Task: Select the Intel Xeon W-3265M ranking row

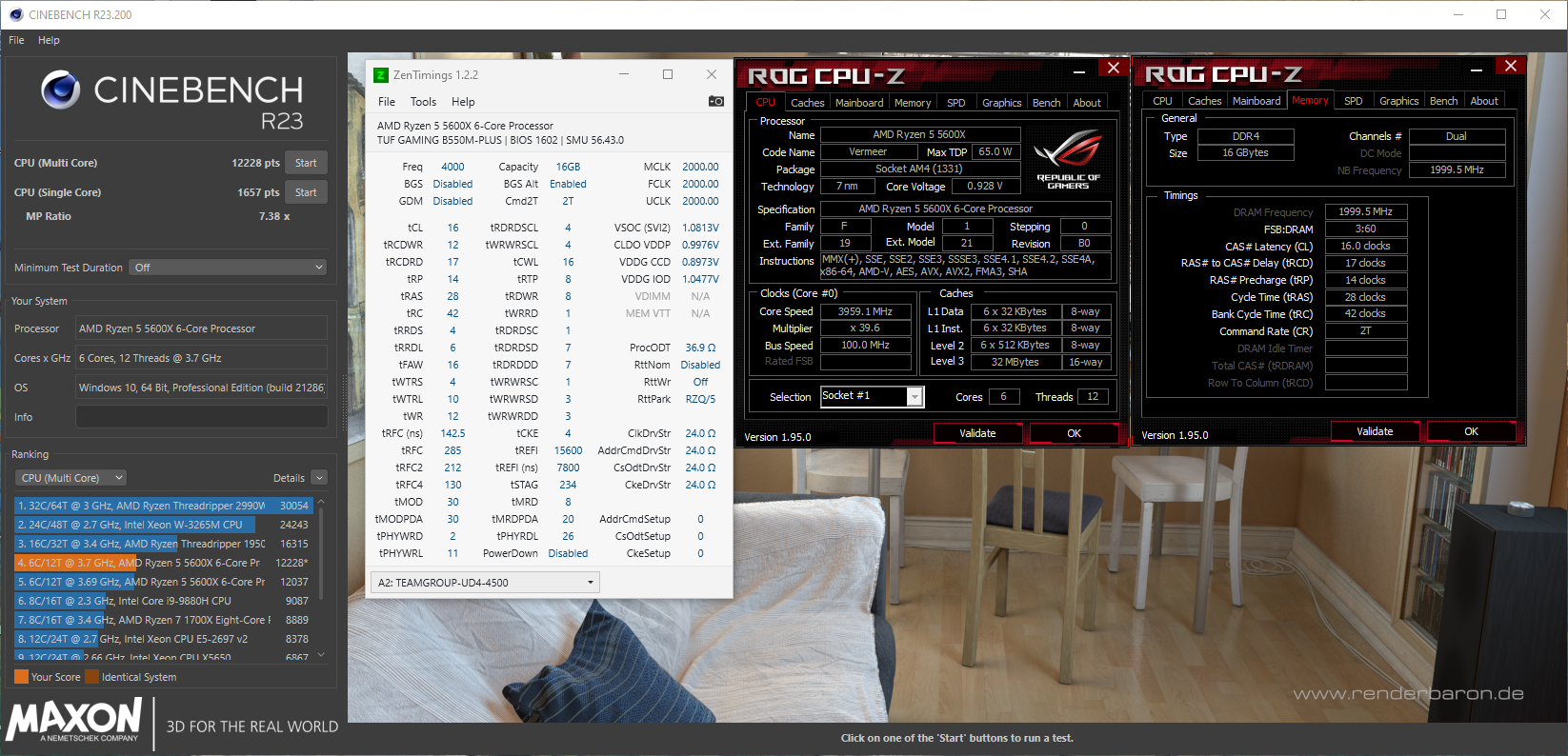Action: click(x=163, y=525)
